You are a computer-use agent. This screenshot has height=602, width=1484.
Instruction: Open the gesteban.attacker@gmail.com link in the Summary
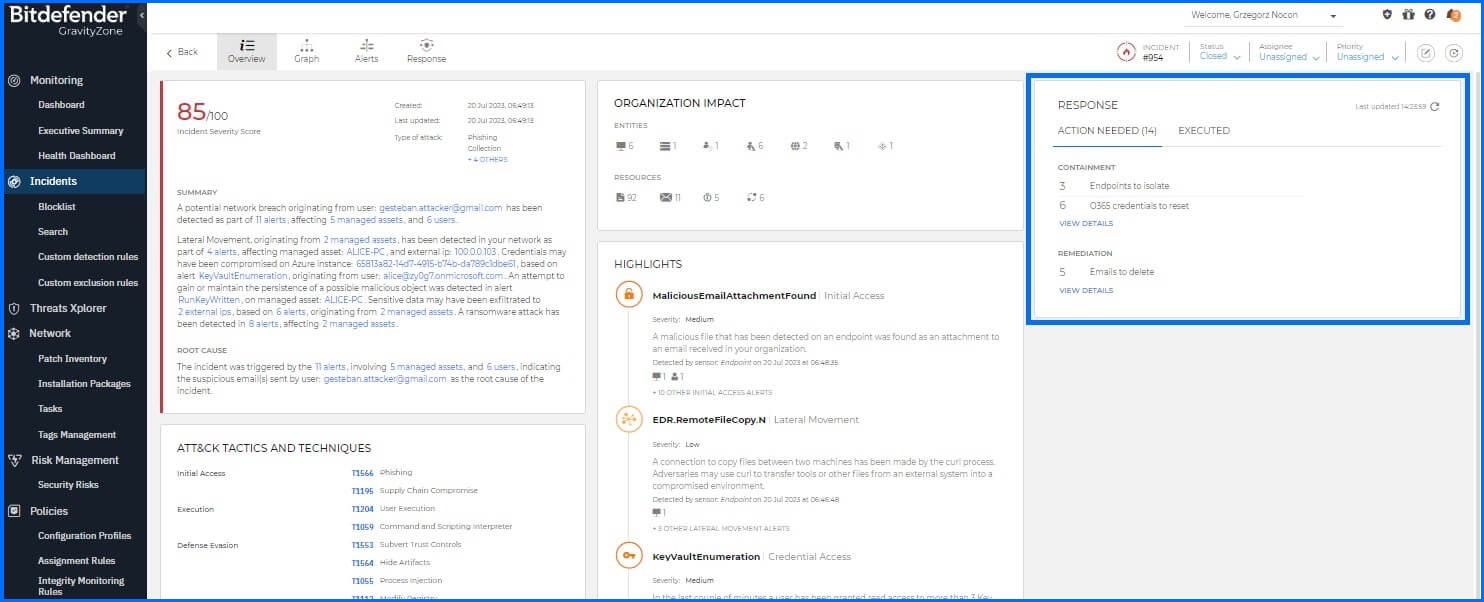pyautogui.click(x=441, y=208)
